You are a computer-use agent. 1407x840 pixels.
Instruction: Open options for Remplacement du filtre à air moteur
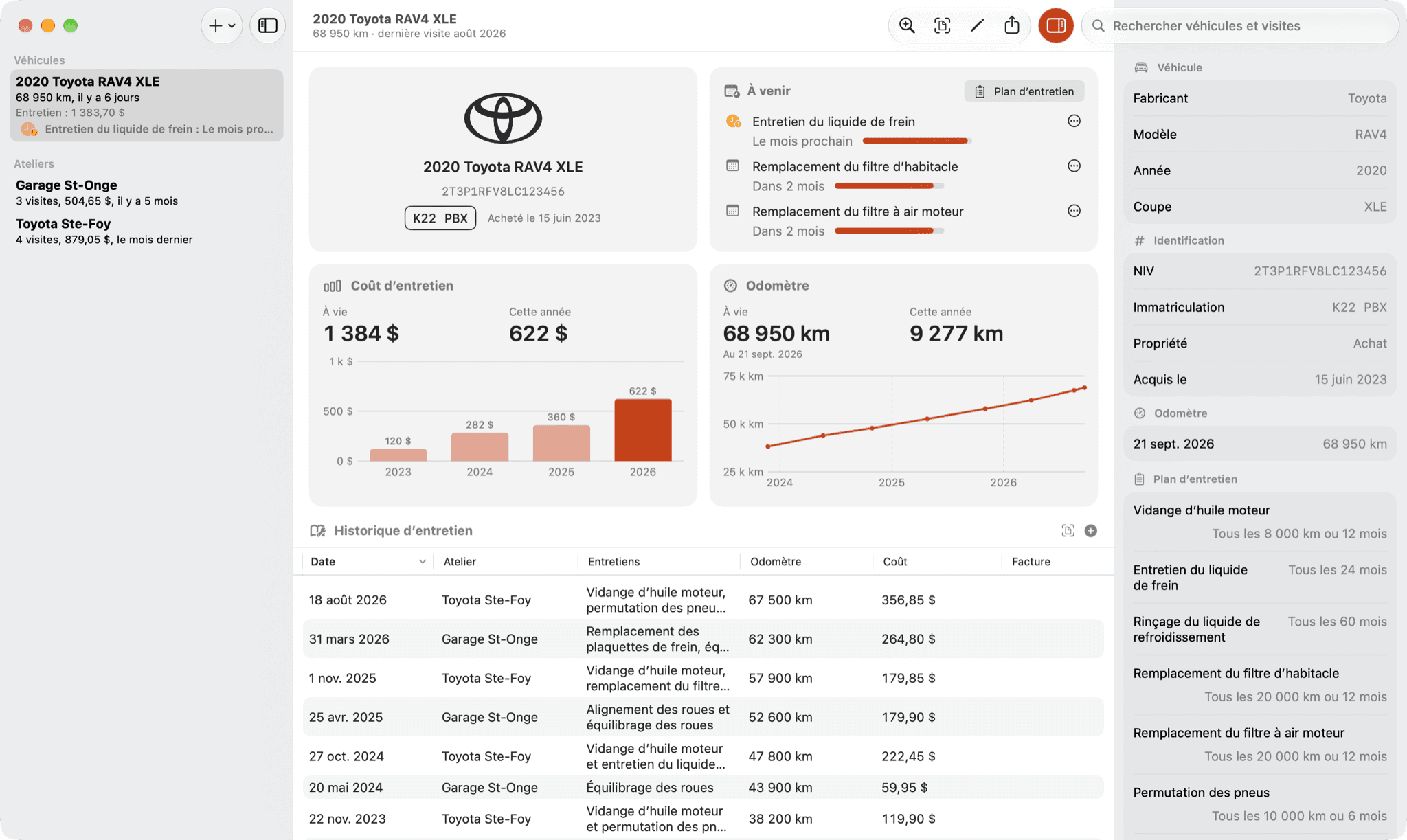pos(1074,211)
